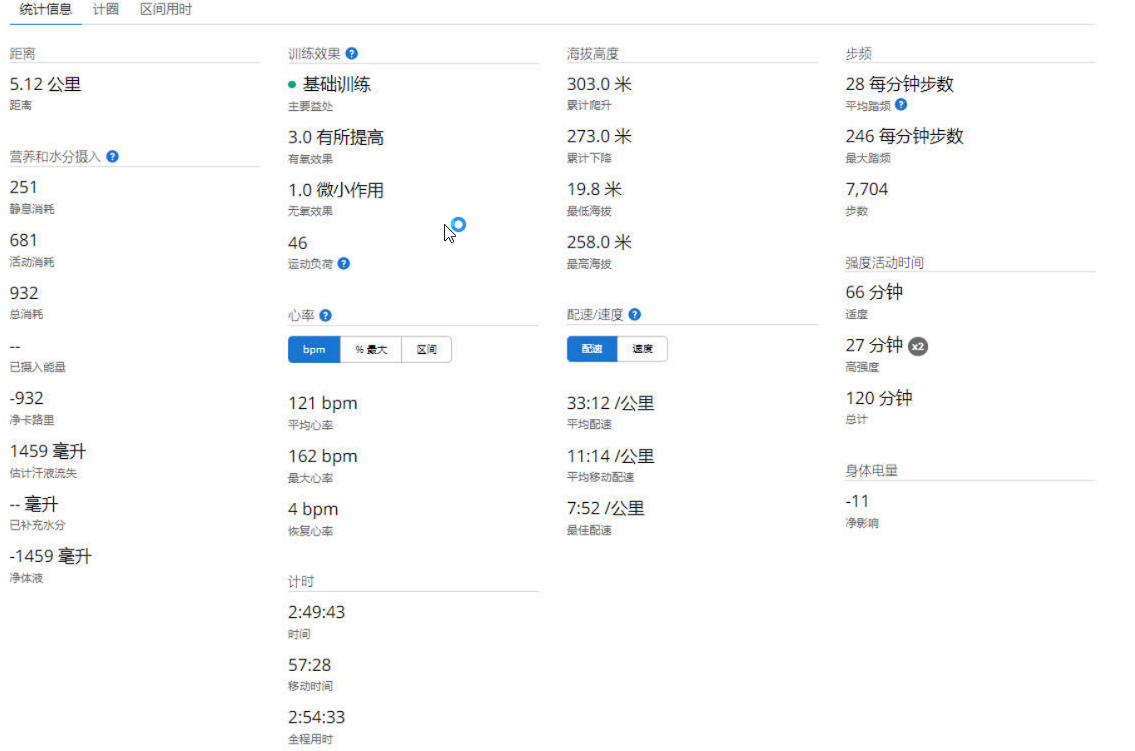Viewport: 1135px width, 751px height.
Task: Open help icon next to 配速/速度
Action: [635, 315]
